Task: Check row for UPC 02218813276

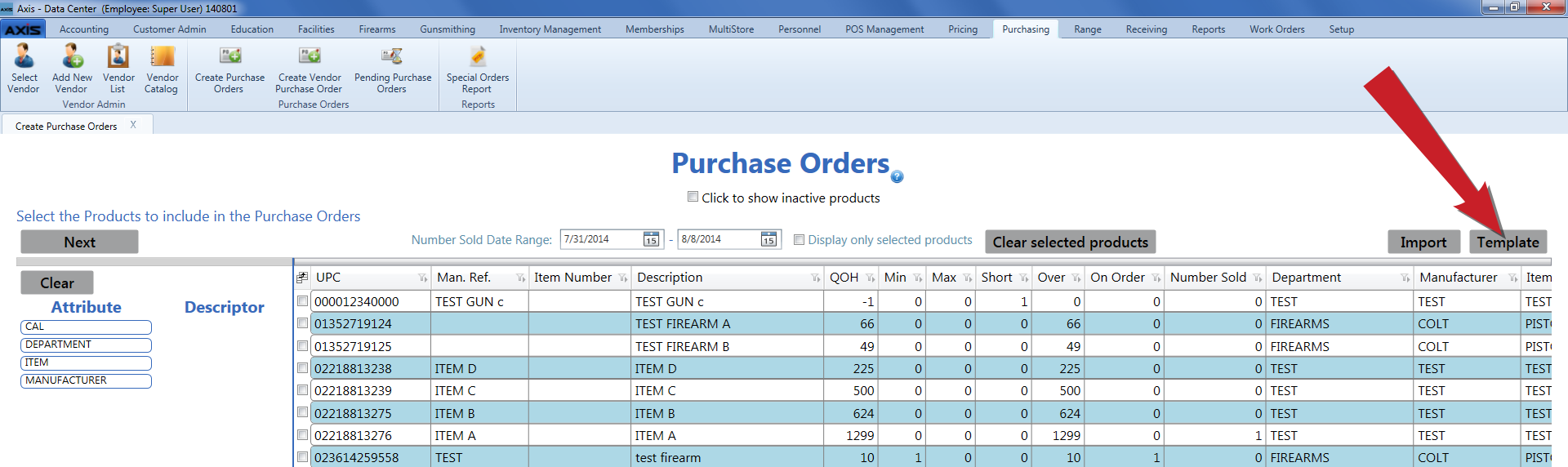Action: click(x=303, y=435)
